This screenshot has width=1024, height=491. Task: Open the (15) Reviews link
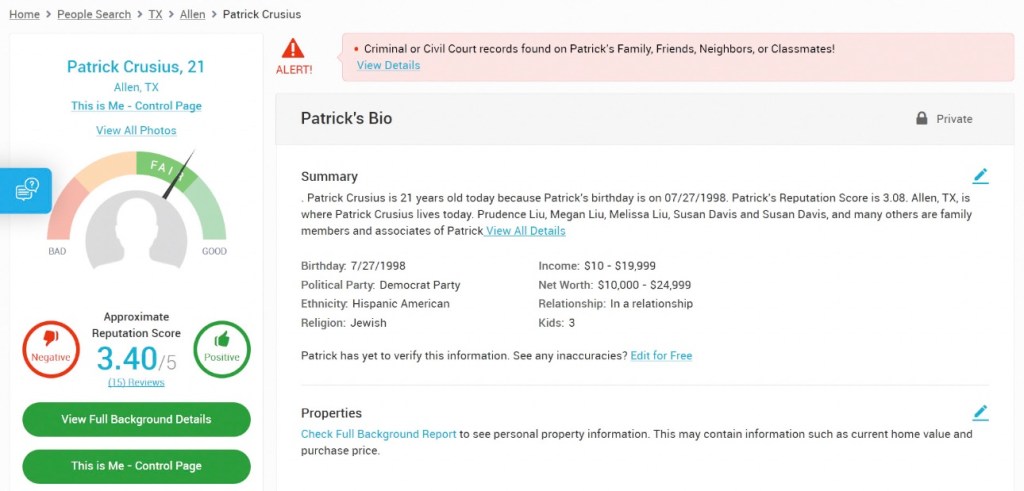(x=136, y=382)
